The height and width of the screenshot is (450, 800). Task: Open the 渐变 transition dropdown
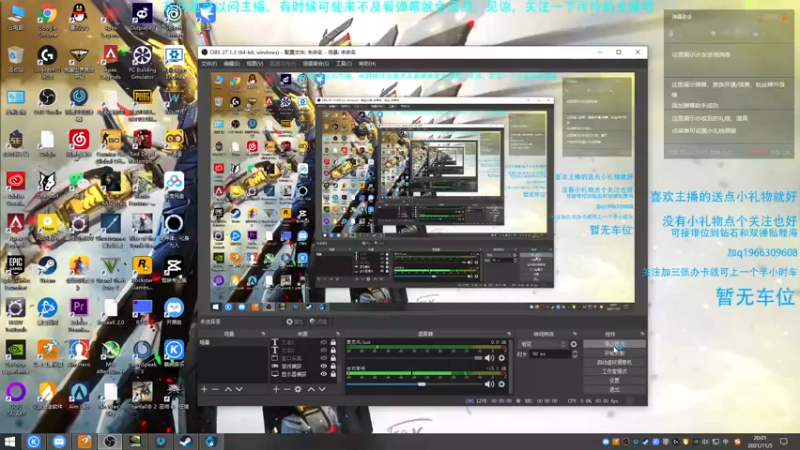coord(542,344)
